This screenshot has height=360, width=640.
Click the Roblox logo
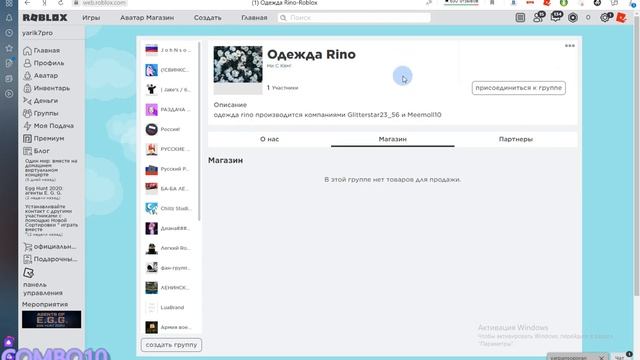[45, 18]
